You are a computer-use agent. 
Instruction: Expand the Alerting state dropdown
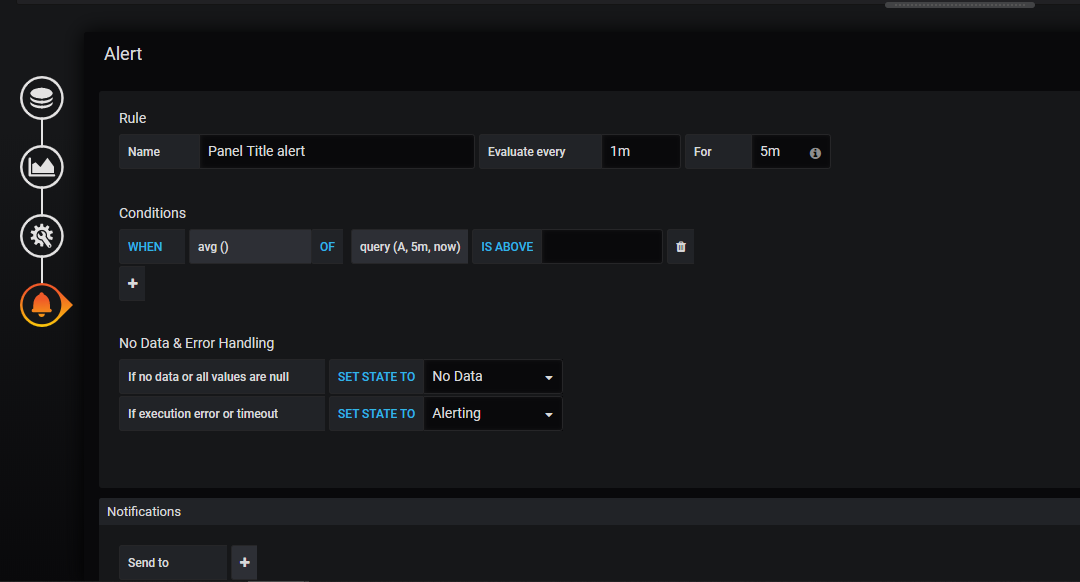492,414
